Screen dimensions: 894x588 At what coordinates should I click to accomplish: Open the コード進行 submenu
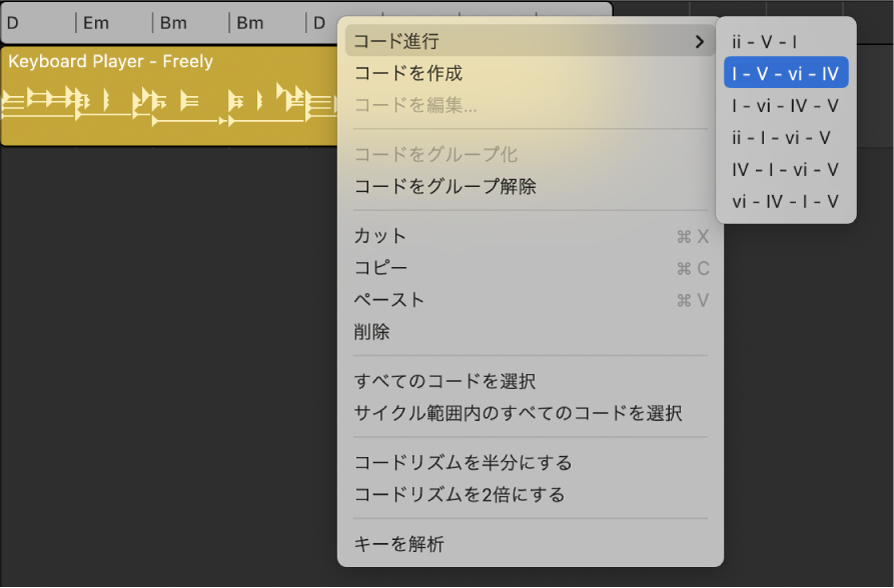point(397,42)
